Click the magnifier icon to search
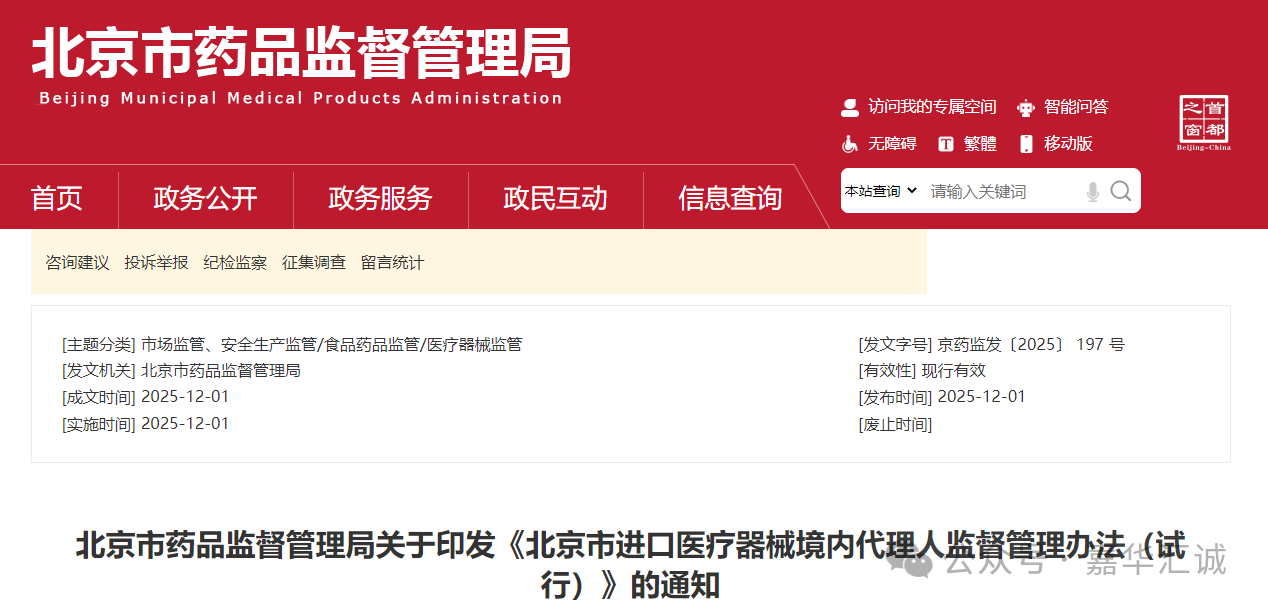The width and height of the screenshot is (1268, 611). tap(1121, 191)
